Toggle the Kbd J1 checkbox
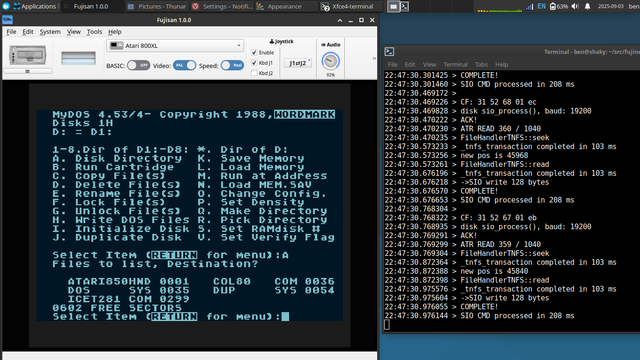The image size is (640, 360). click(x=254, y=63)
